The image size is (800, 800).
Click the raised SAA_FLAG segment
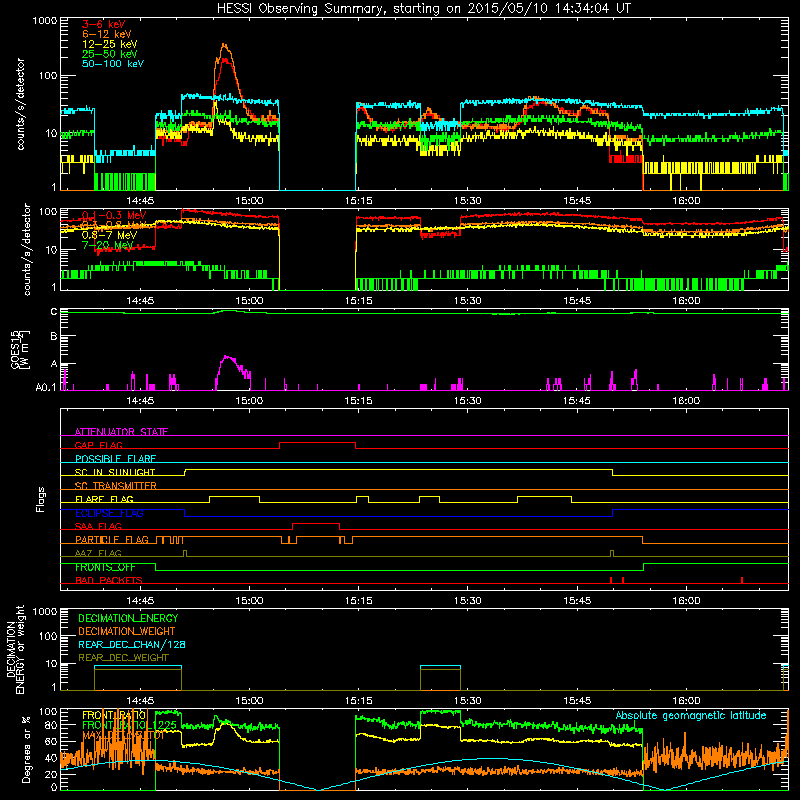point(316,523)
